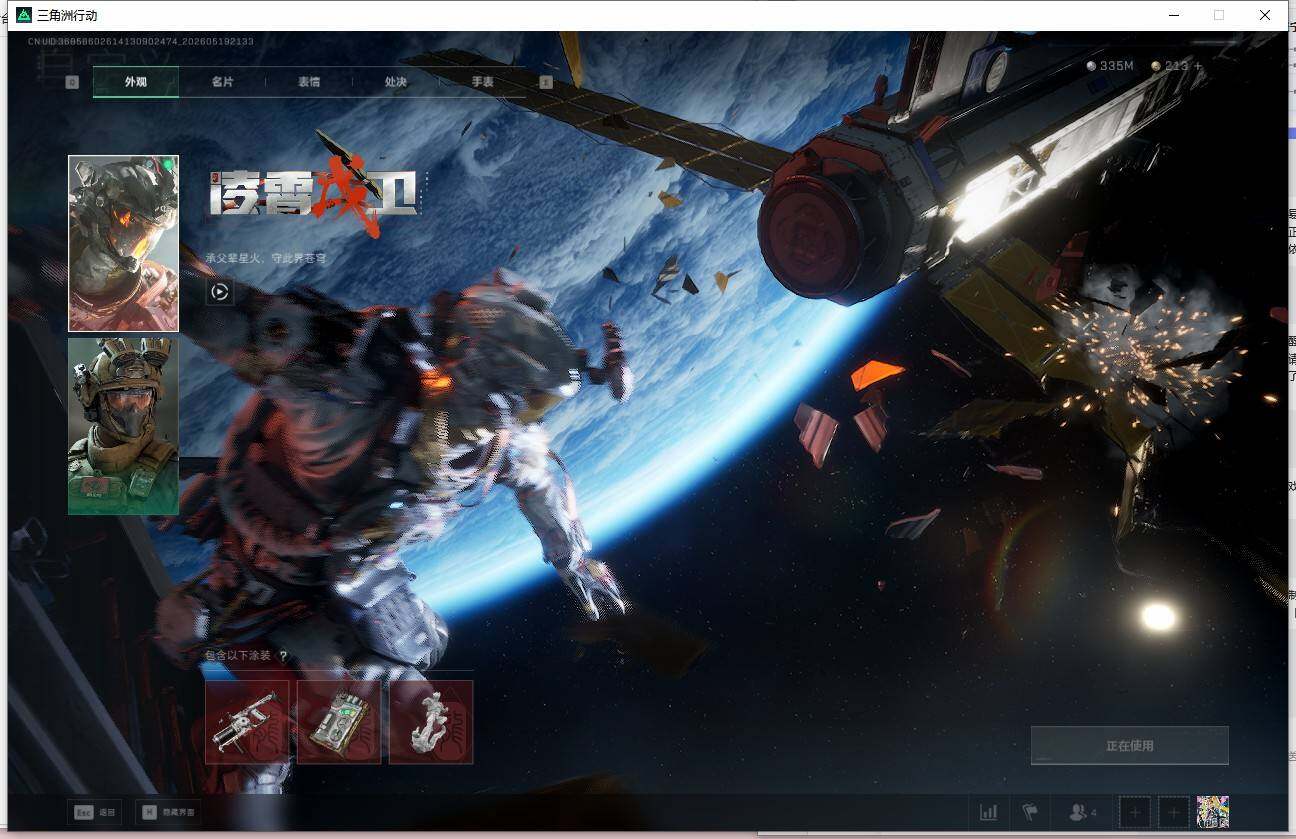Screen dimensions: 1296x839
Task: Click the second empty squad slot plus
Action: click(1174, 813)
